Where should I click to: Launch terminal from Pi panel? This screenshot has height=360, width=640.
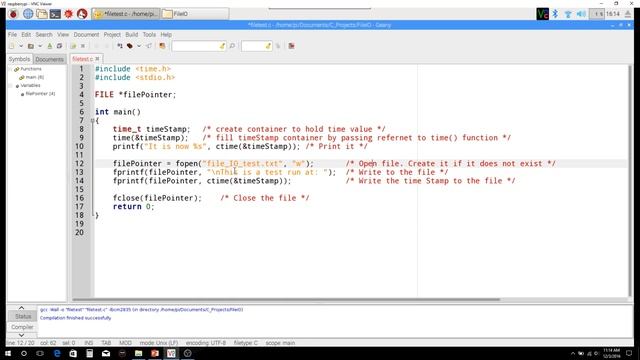(55, 14)
